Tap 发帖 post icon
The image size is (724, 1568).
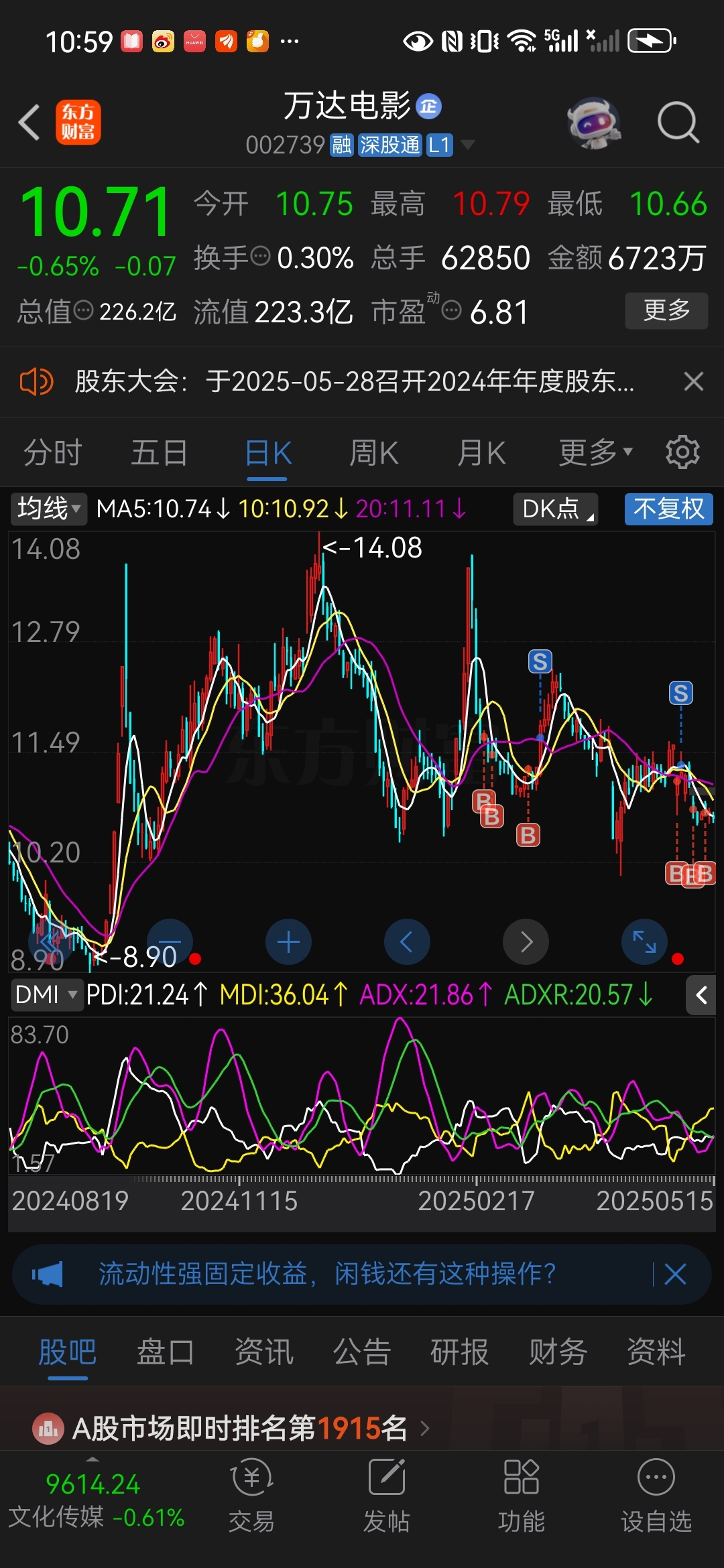coord(387,1496)
